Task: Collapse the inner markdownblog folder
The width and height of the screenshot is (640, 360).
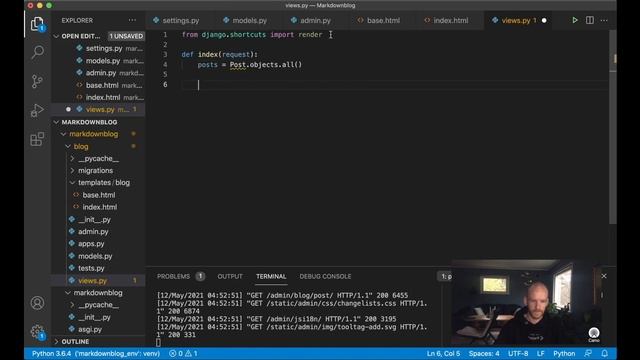Action: (68, 293)
